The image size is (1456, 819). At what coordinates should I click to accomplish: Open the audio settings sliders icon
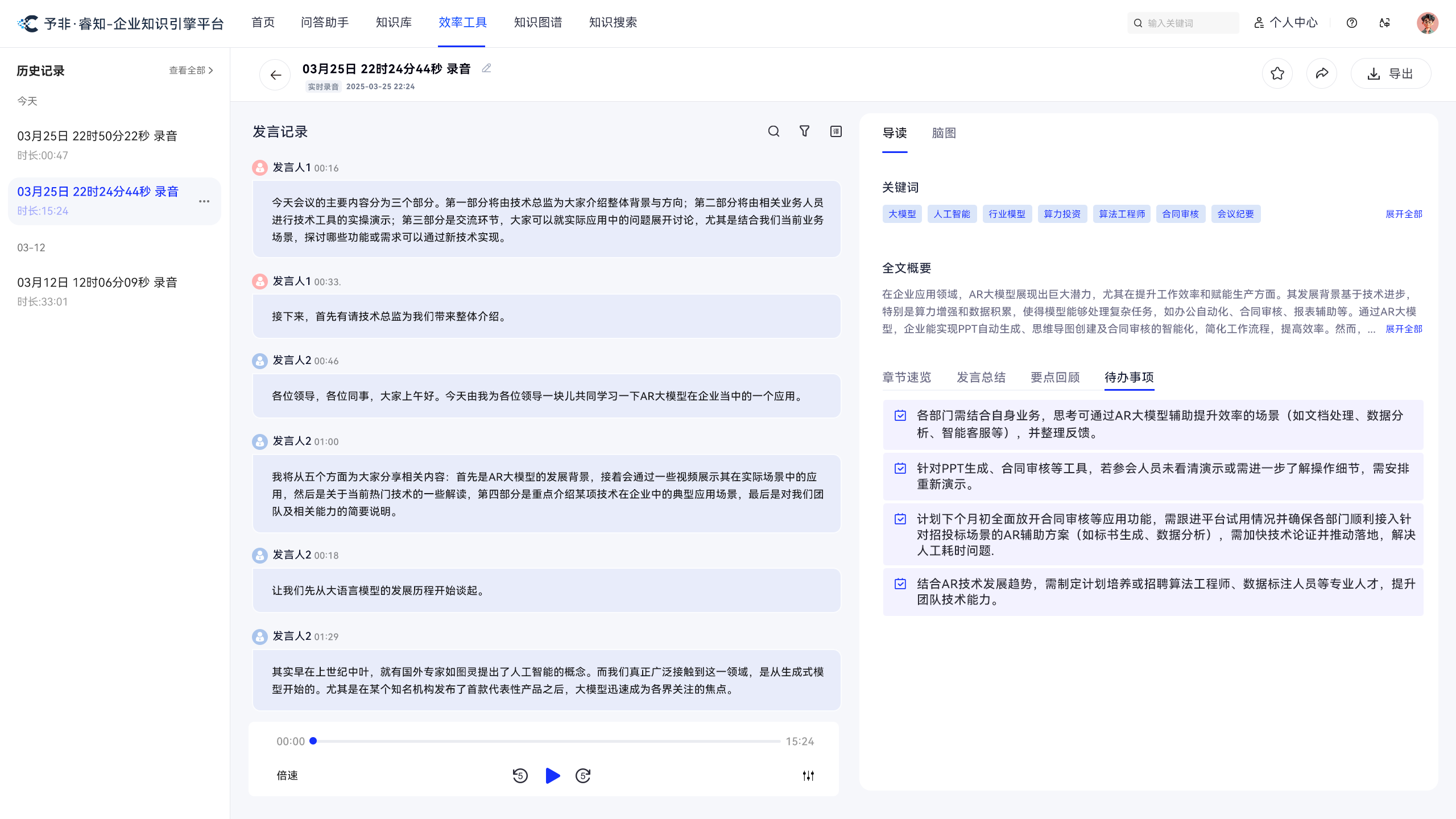point(808,776)
